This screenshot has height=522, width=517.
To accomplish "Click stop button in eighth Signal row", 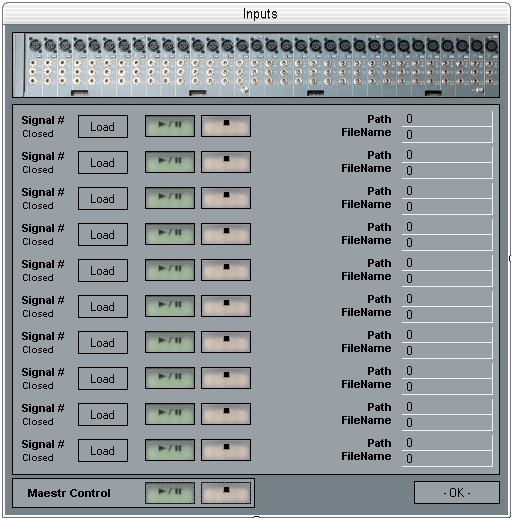I will [226, 378].
